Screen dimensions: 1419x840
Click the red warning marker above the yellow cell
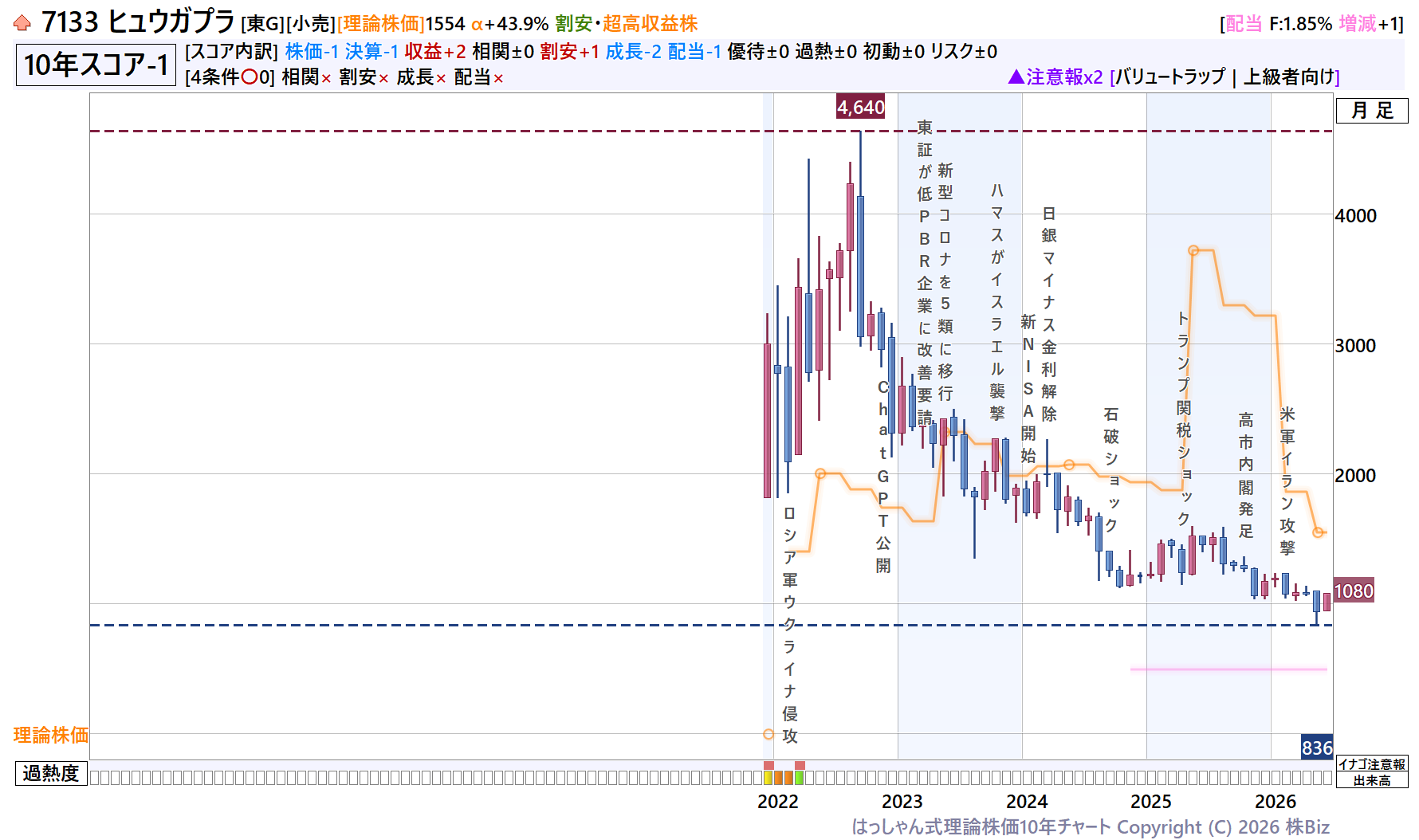tap(768, 765)
